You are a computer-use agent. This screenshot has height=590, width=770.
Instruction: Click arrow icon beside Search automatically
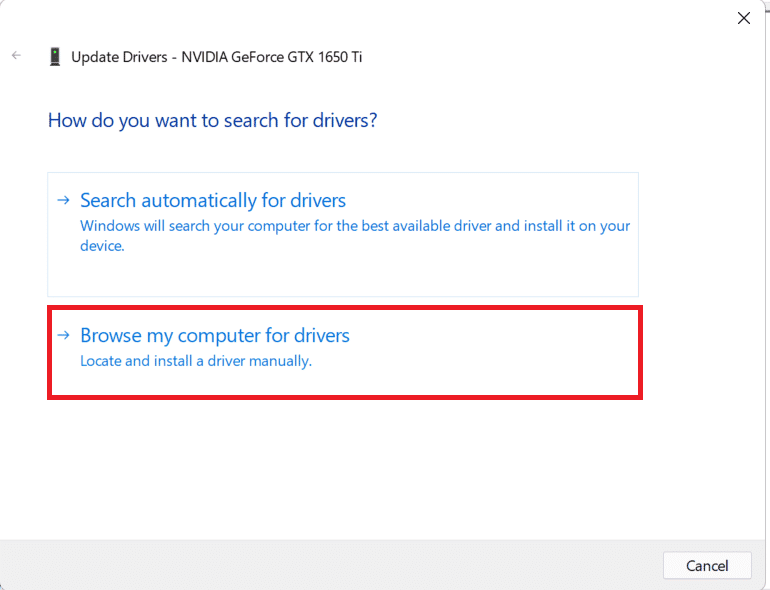coord(63,200)
